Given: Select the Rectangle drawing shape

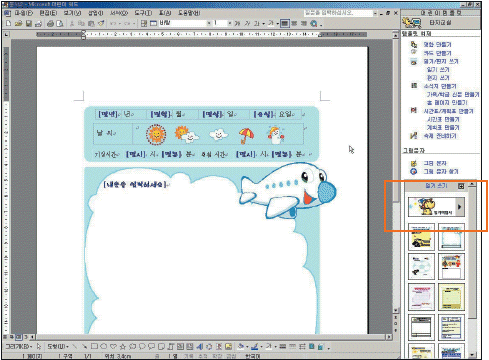Looking at the screenshot, I should pyautogui.click(x=94, y=347).
